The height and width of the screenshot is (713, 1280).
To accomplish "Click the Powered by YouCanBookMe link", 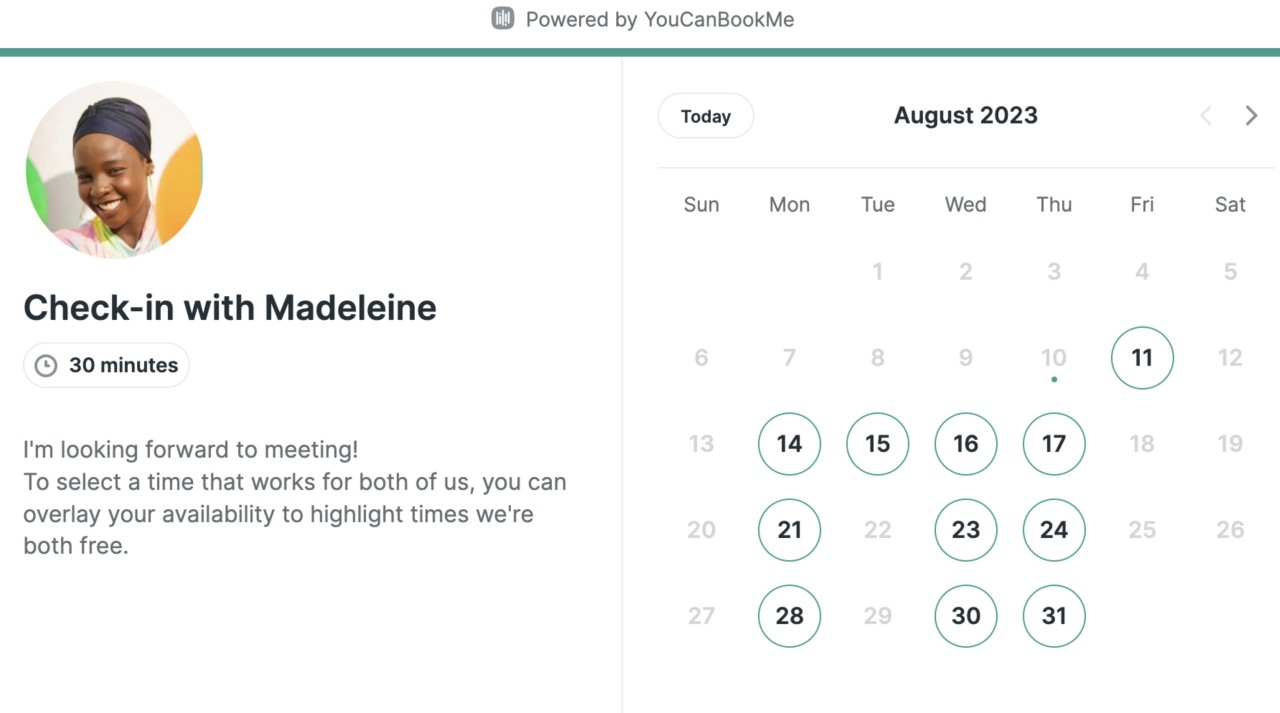I will tap(660, 19).
